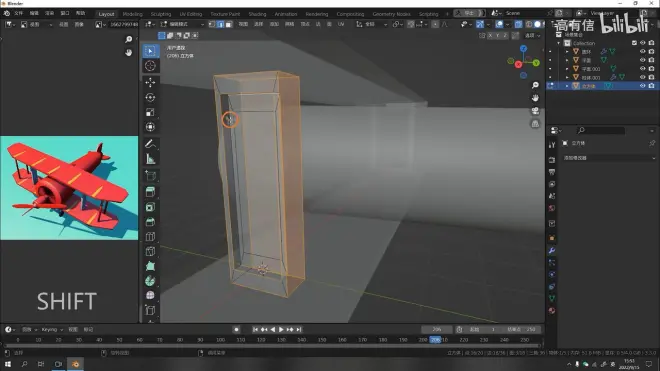Switch to Geometry Nodes workspace tab
The image size is (660, 371).
click(391, 14)
